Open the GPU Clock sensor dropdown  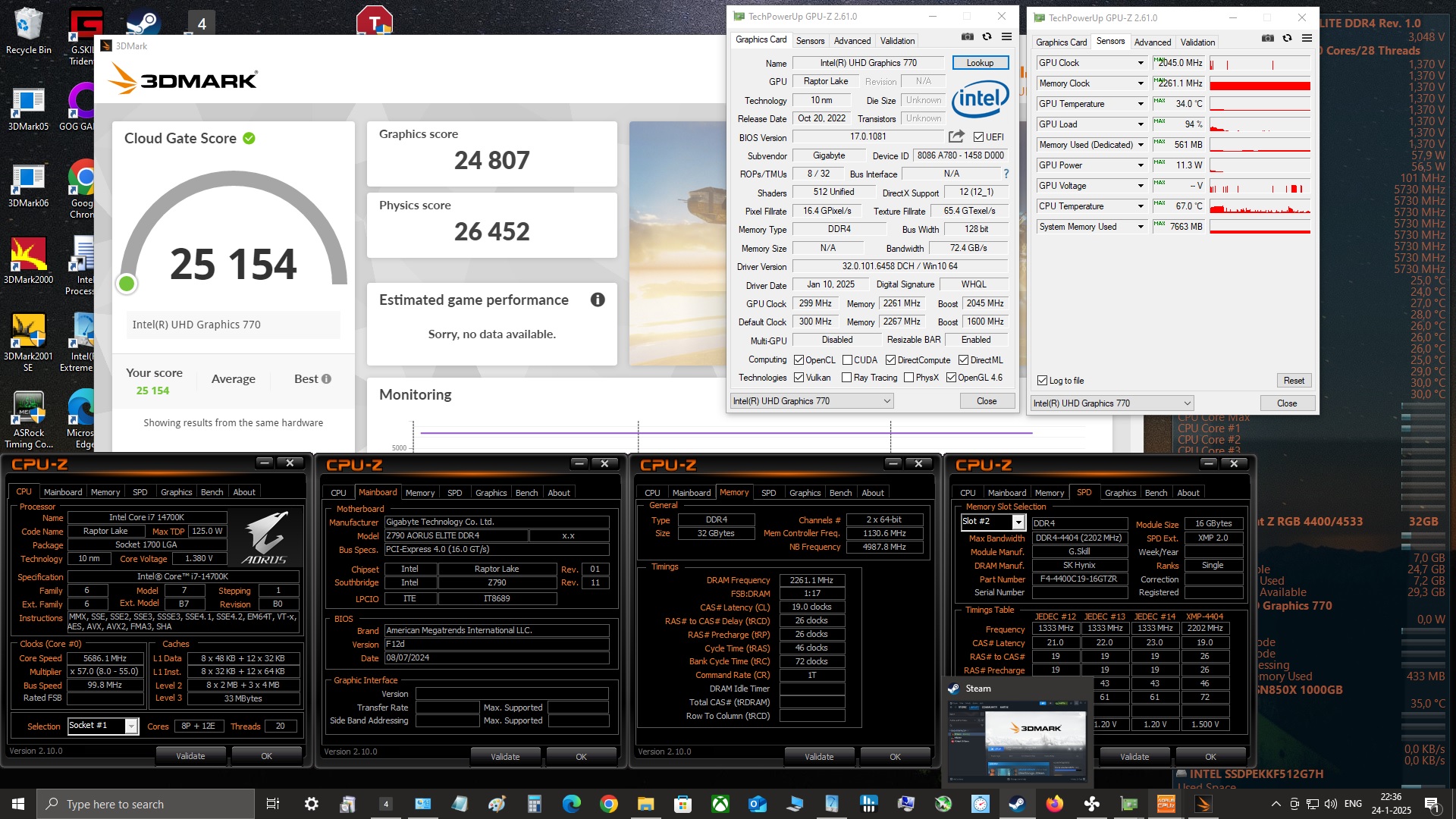click(1140, 63)
